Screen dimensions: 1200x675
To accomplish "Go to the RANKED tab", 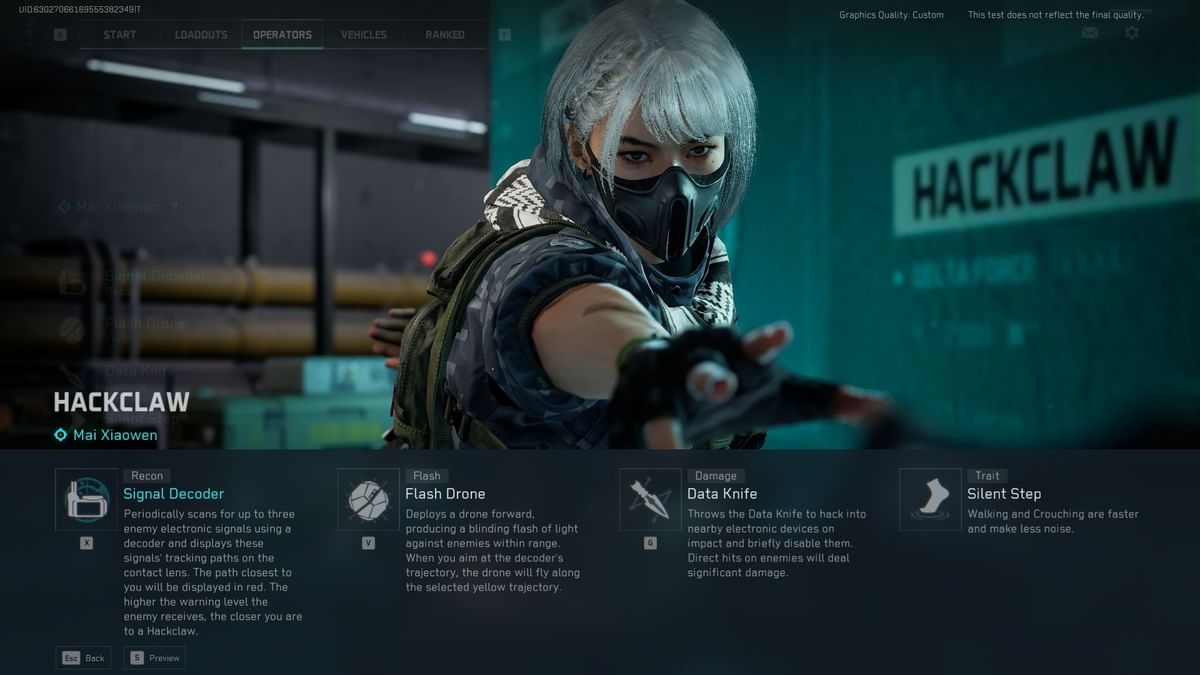I will tap(443, 34).
